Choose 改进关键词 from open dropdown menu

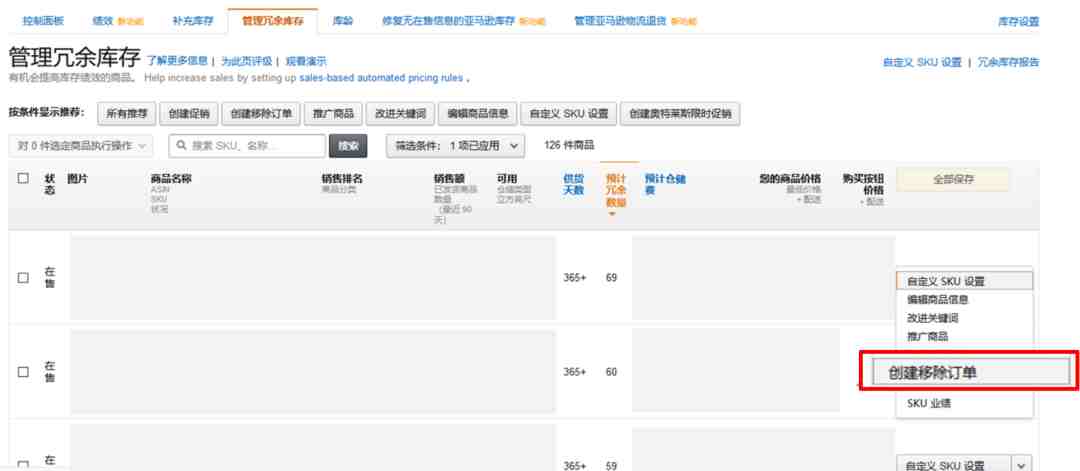point(933,318)
